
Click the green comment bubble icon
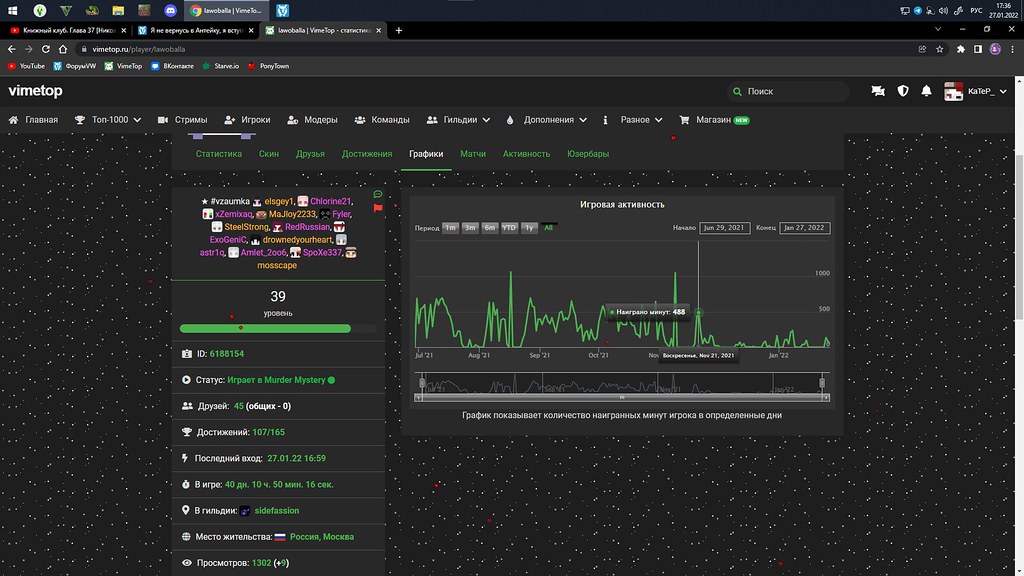(x=378, y=194)
